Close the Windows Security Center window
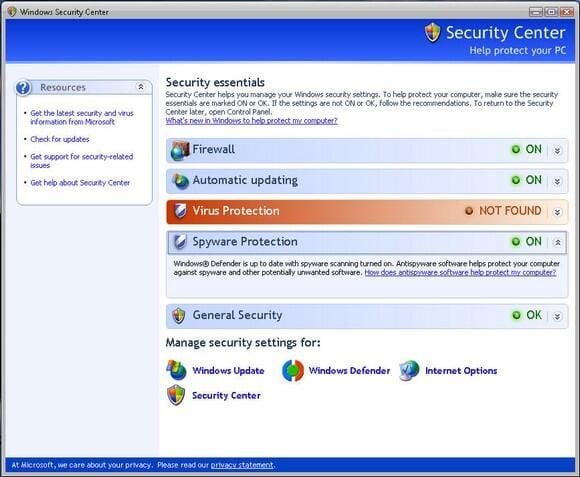The height and width of the screenshot is (477, 580). coord(566,12)
